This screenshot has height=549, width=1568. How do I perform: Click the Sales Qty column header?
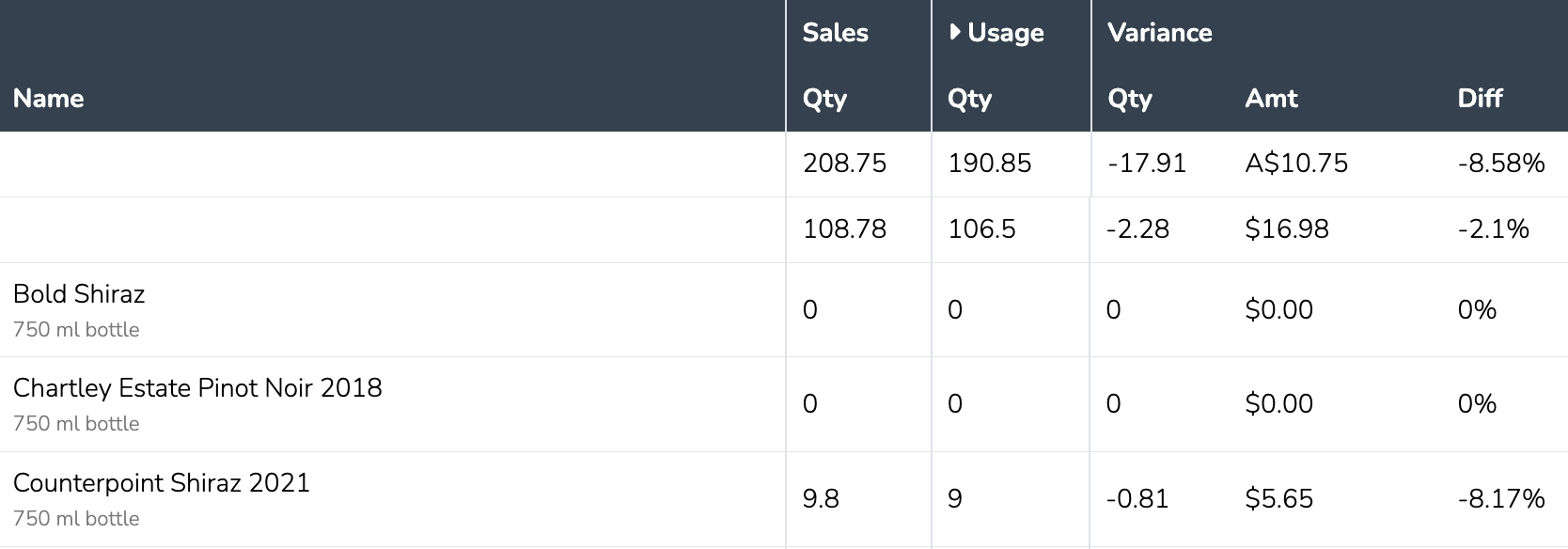[x=824, y=98]
